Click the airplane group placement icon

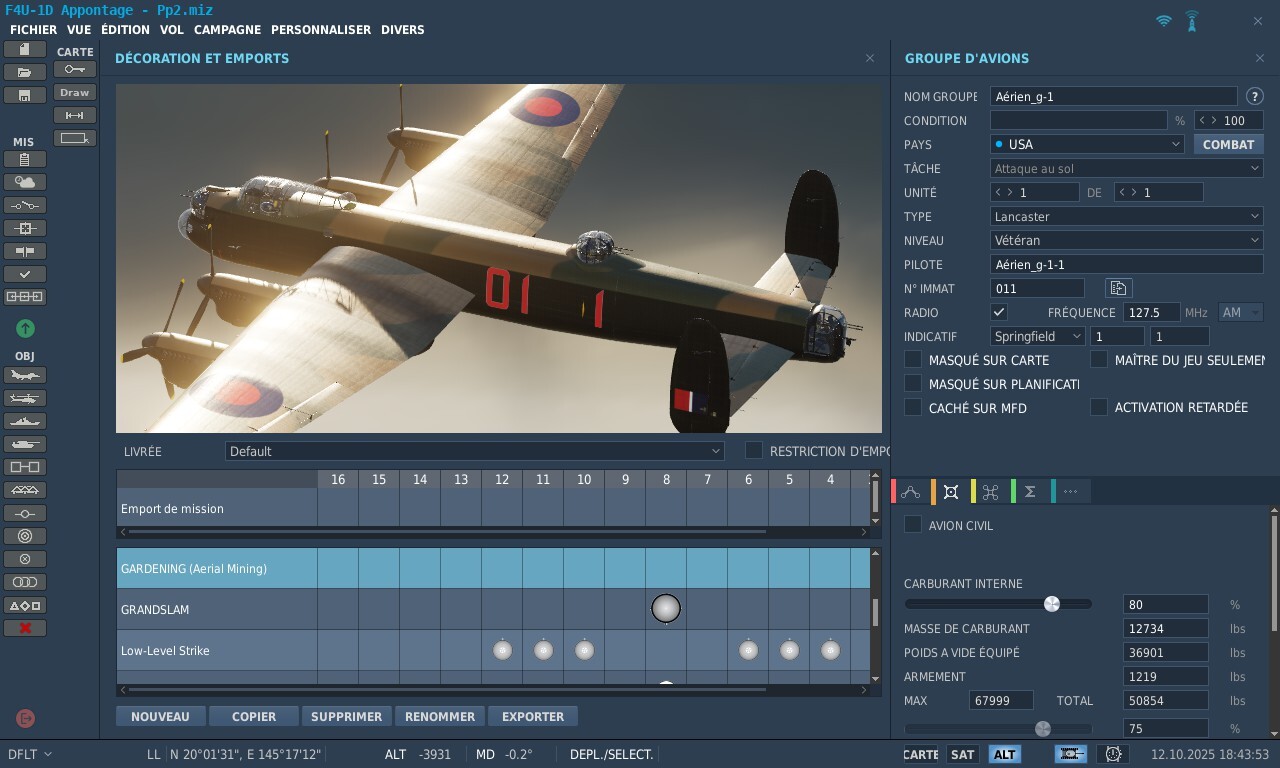pos(25,376)
